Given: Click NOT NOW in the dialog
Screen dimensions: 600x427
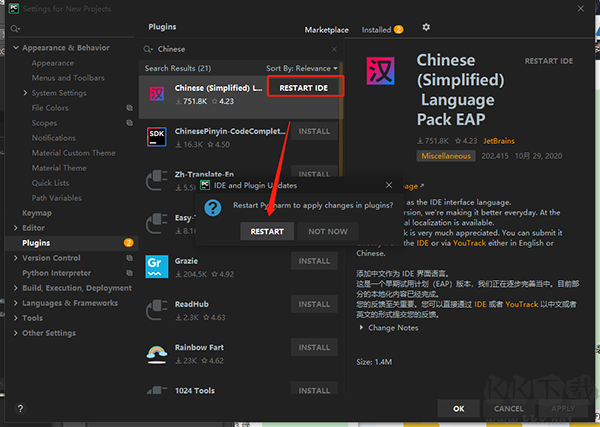Looking at the screenshot, I should (328, 231).
